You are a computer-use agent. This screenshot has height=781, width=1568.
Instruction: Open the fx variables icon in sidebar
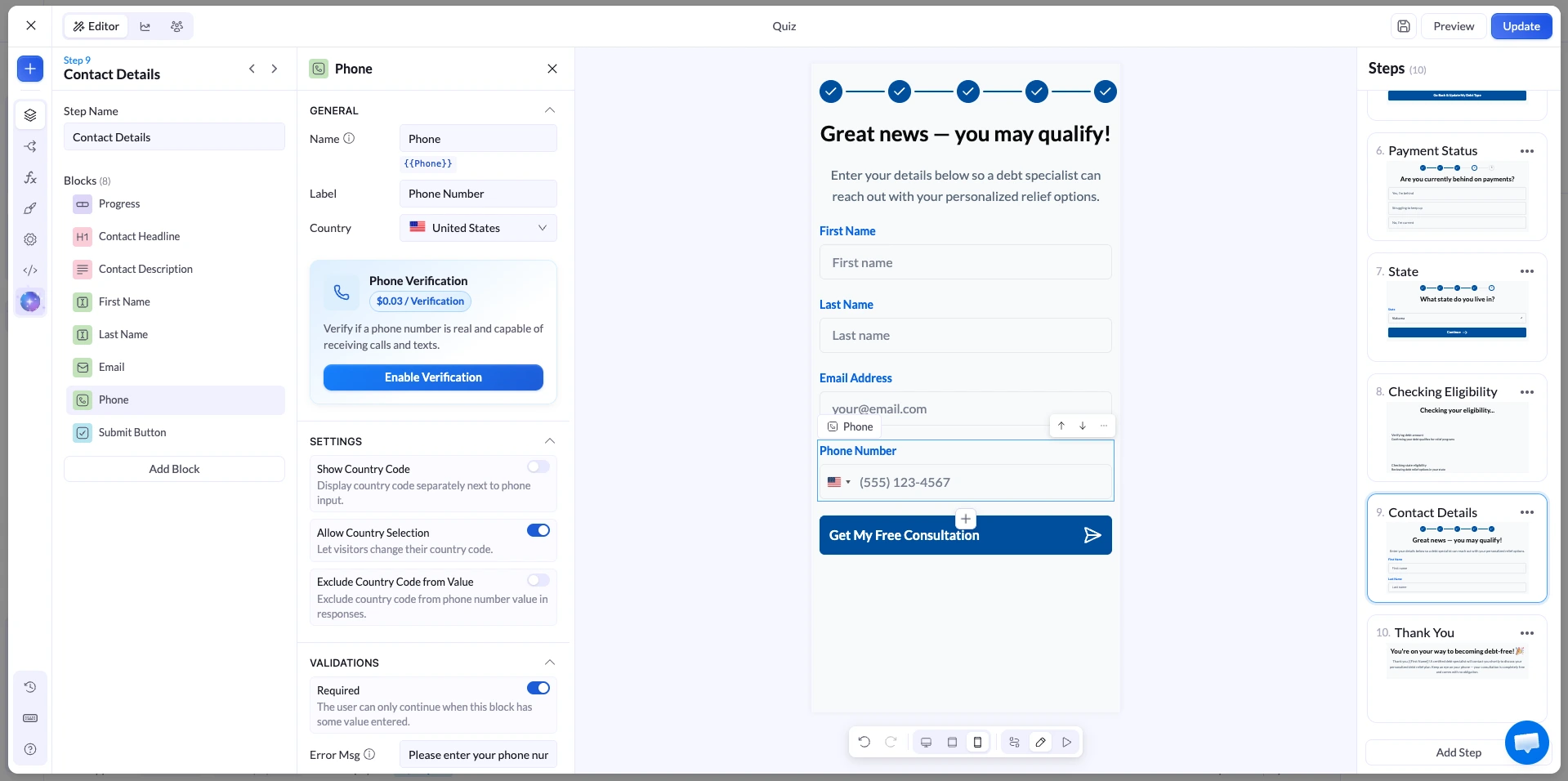click(30, 177)
